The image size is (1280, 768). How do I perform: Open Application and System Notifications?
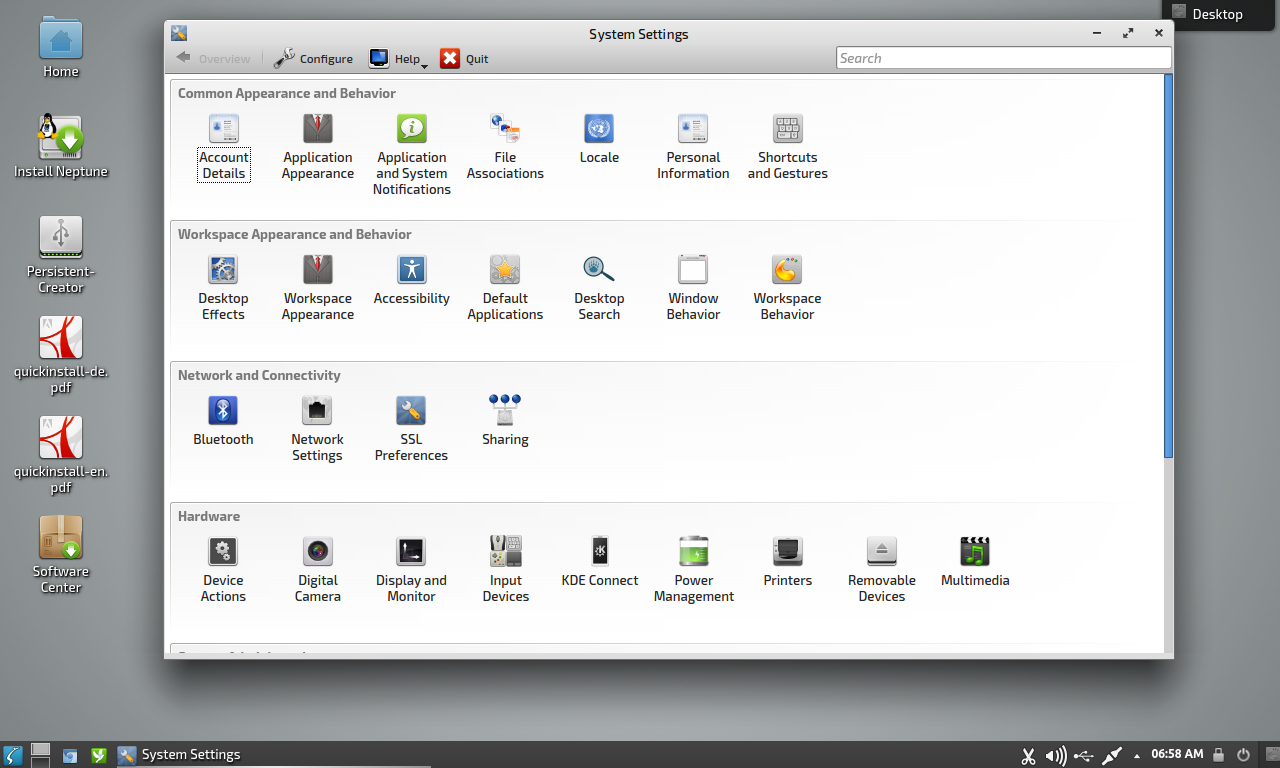point(411,155)
